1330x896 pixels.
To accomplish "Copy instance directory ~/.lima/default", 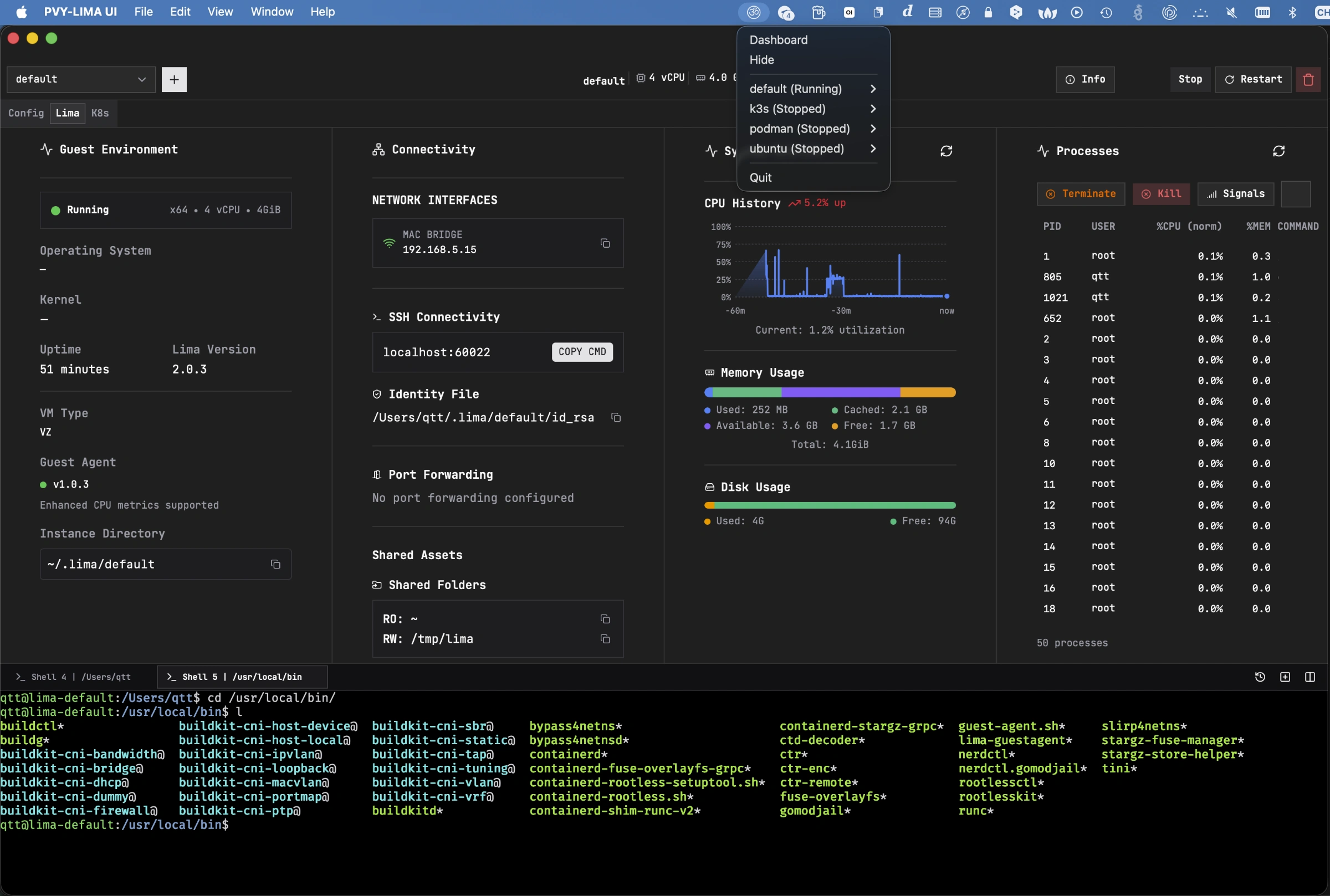I will tap(275, 565).
